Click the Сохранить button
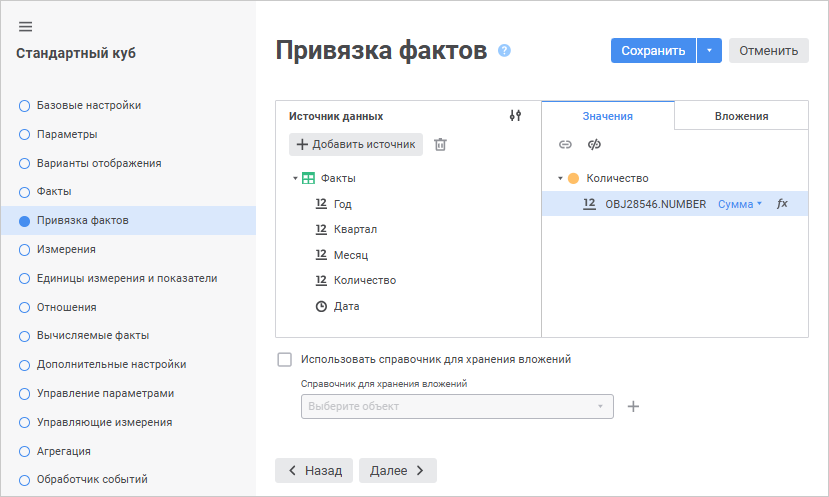 653,51
